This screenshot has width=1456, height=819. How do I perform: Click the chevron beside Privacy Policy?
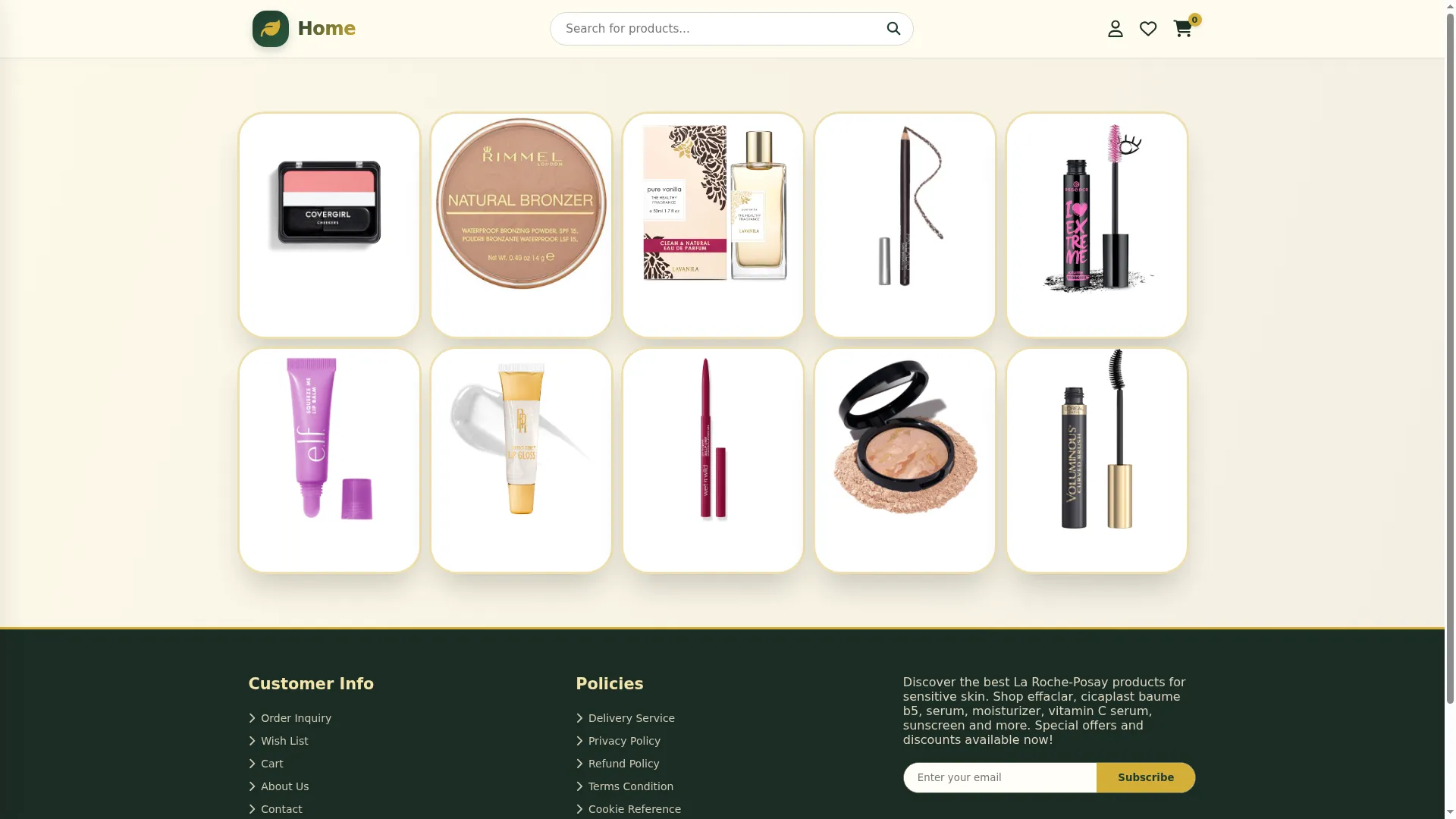[579, 741]
